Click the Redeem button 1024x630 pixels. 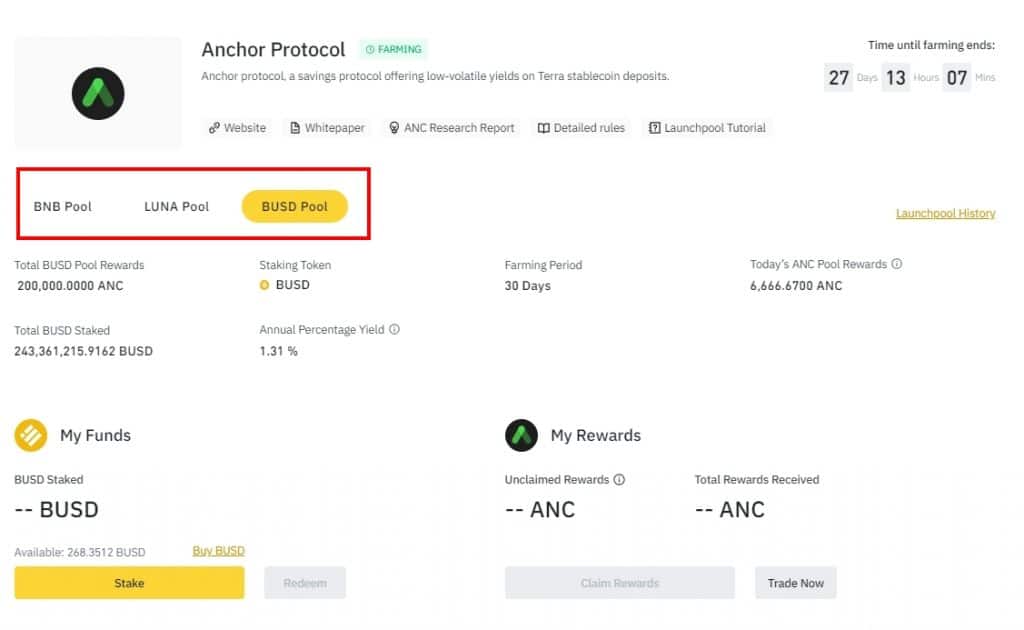pos(305,583)
